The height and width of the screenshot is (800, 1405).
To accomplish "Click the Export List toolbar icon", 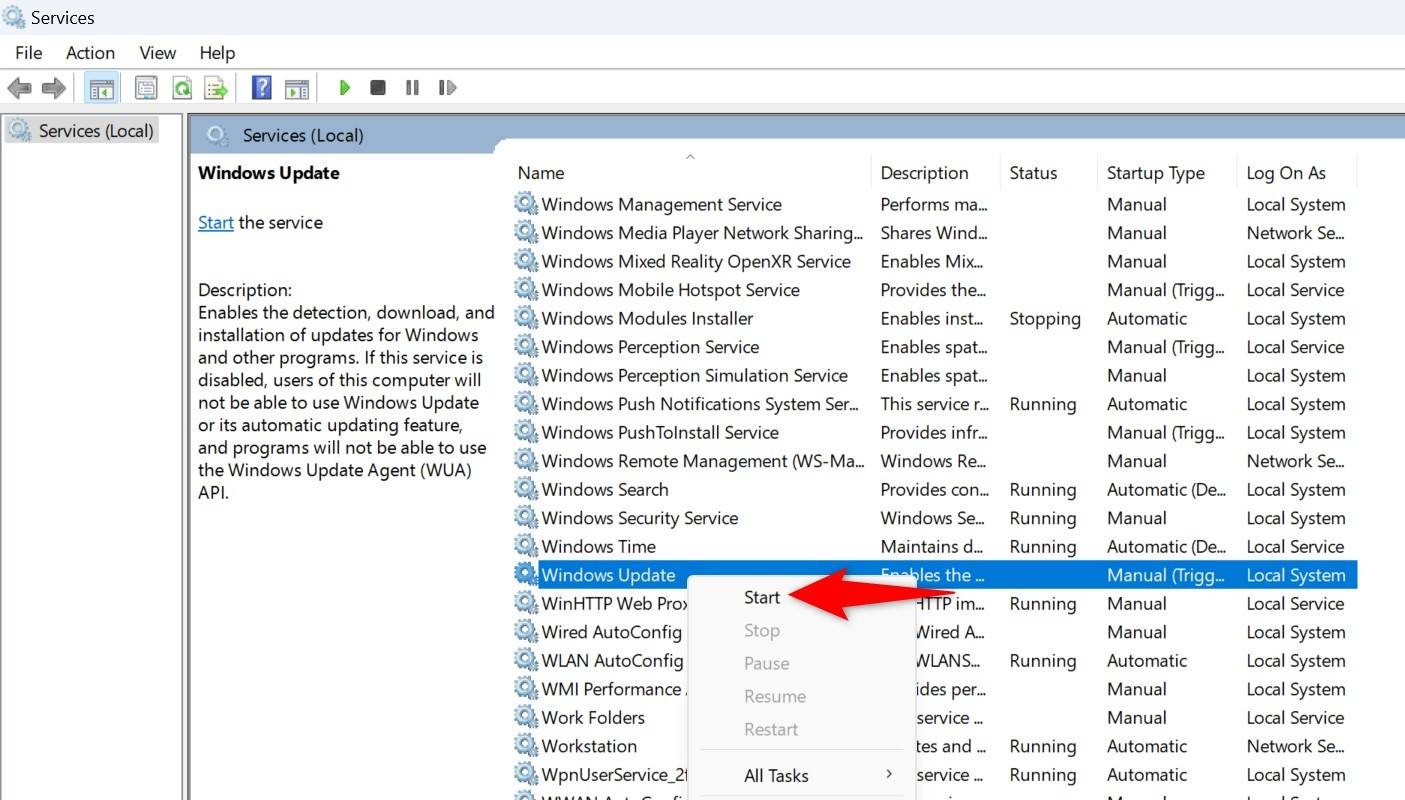I will pos(216,88).
